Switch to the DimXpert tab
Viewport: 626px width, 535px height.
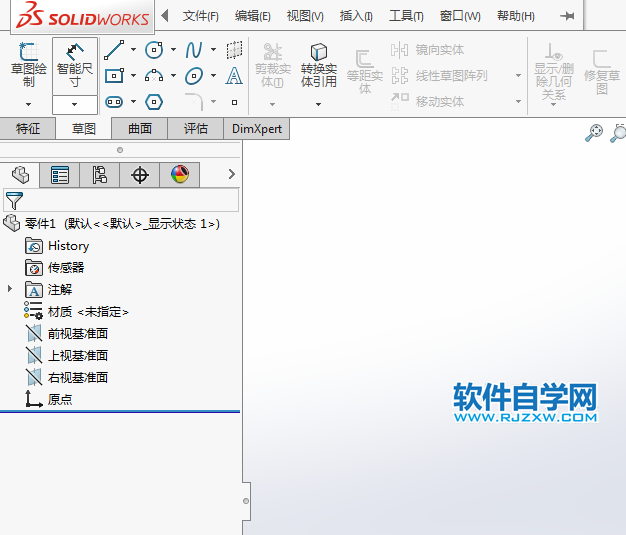pyautogui.click(x=257, y=129)
